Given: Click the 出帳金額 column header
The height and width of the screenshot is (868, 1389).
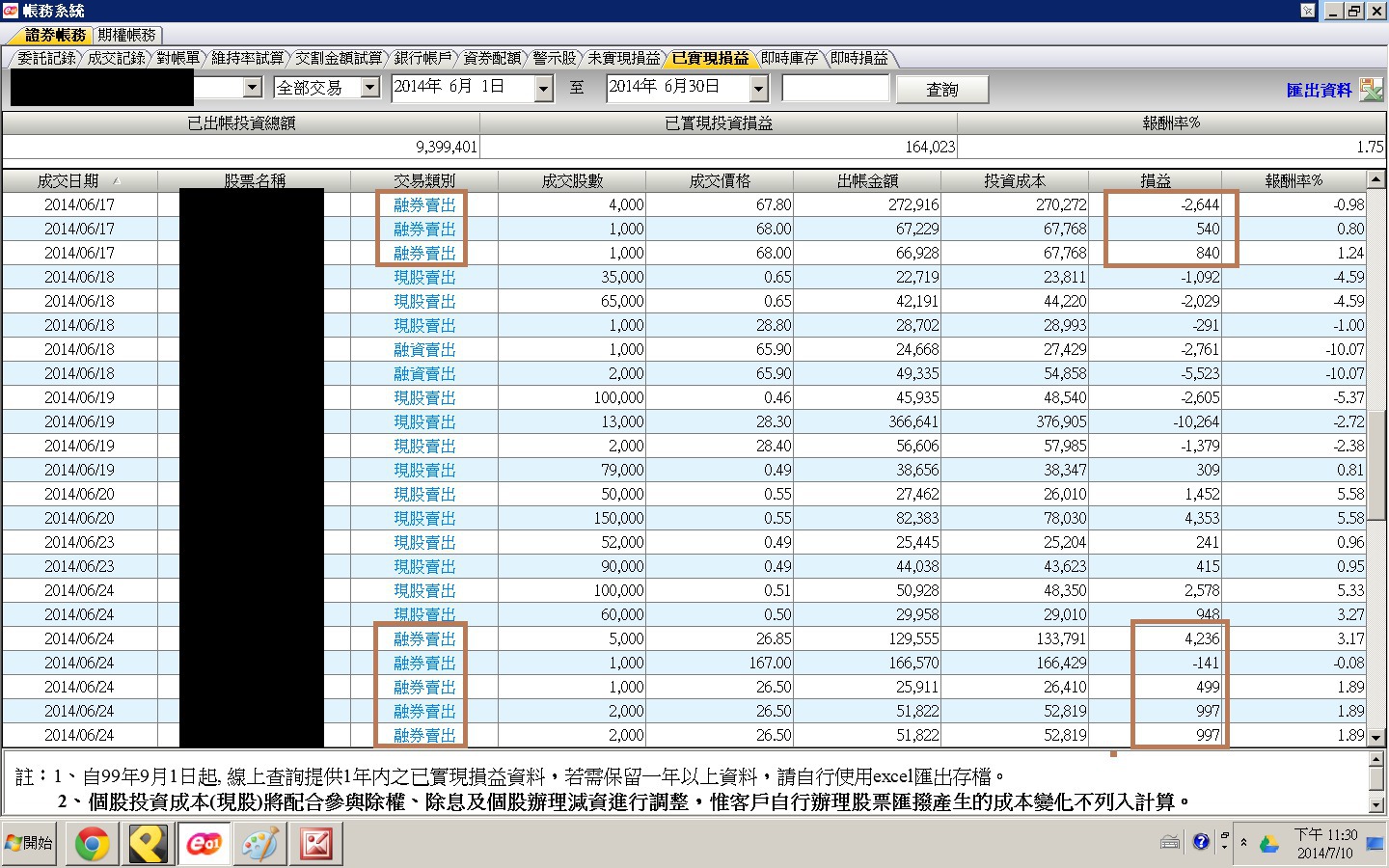Looking at the screenshot, I should click(x=867, y=180).
